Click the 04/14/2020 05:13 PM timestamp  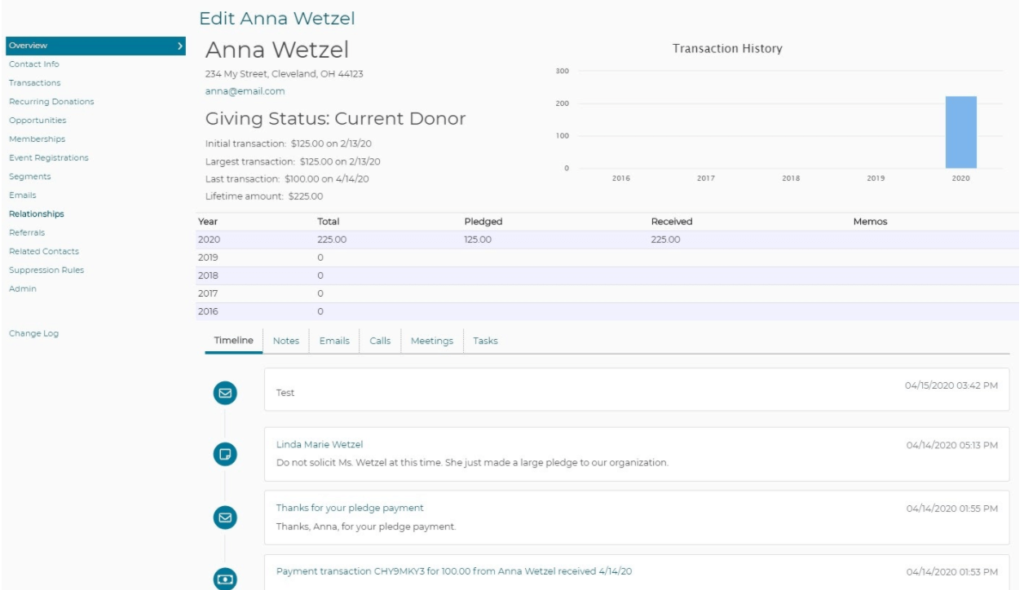coord(952,445)
